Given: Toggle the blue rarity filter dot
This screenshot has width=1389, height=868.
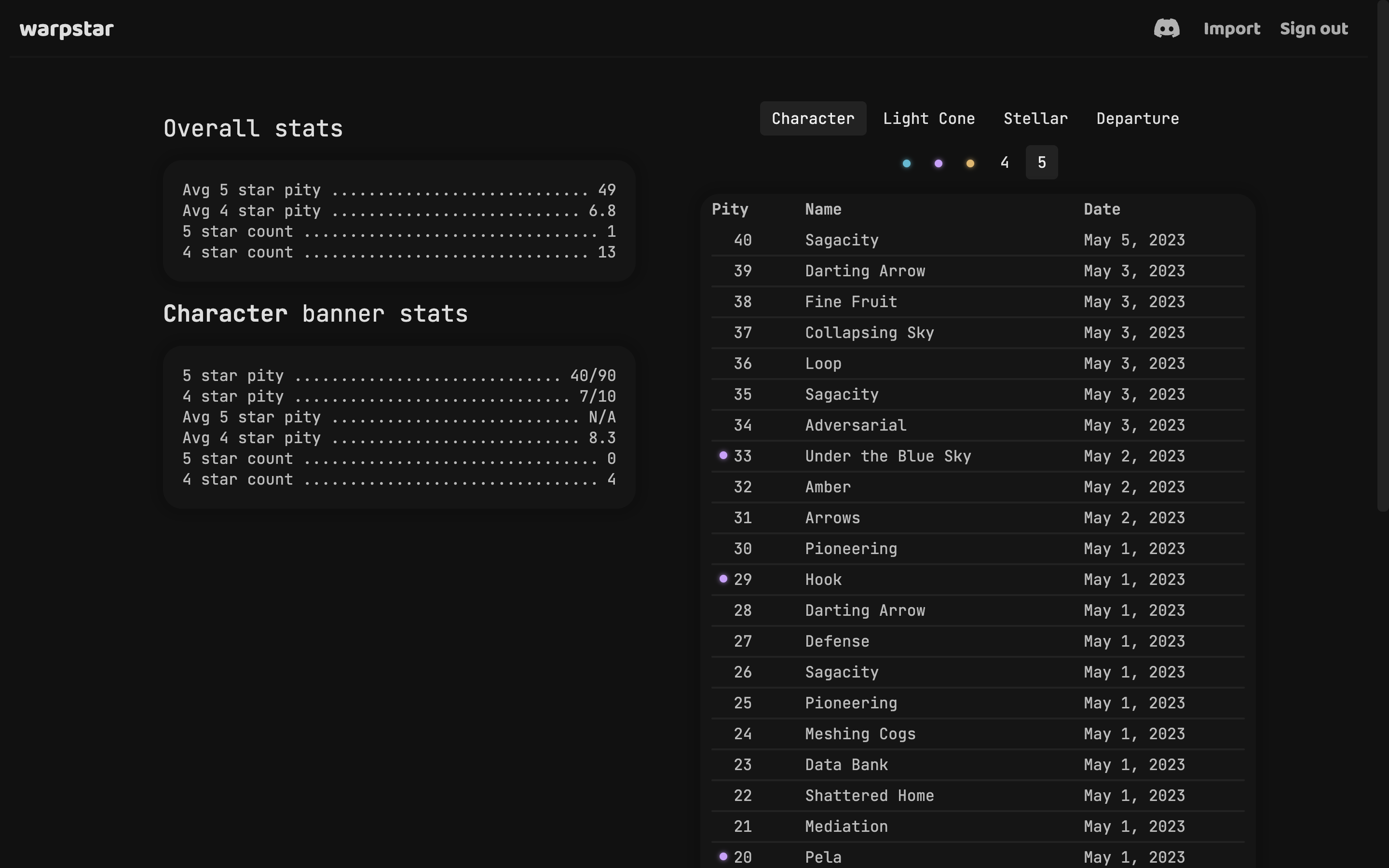Looking at the screenshot, I should point(906,163).
